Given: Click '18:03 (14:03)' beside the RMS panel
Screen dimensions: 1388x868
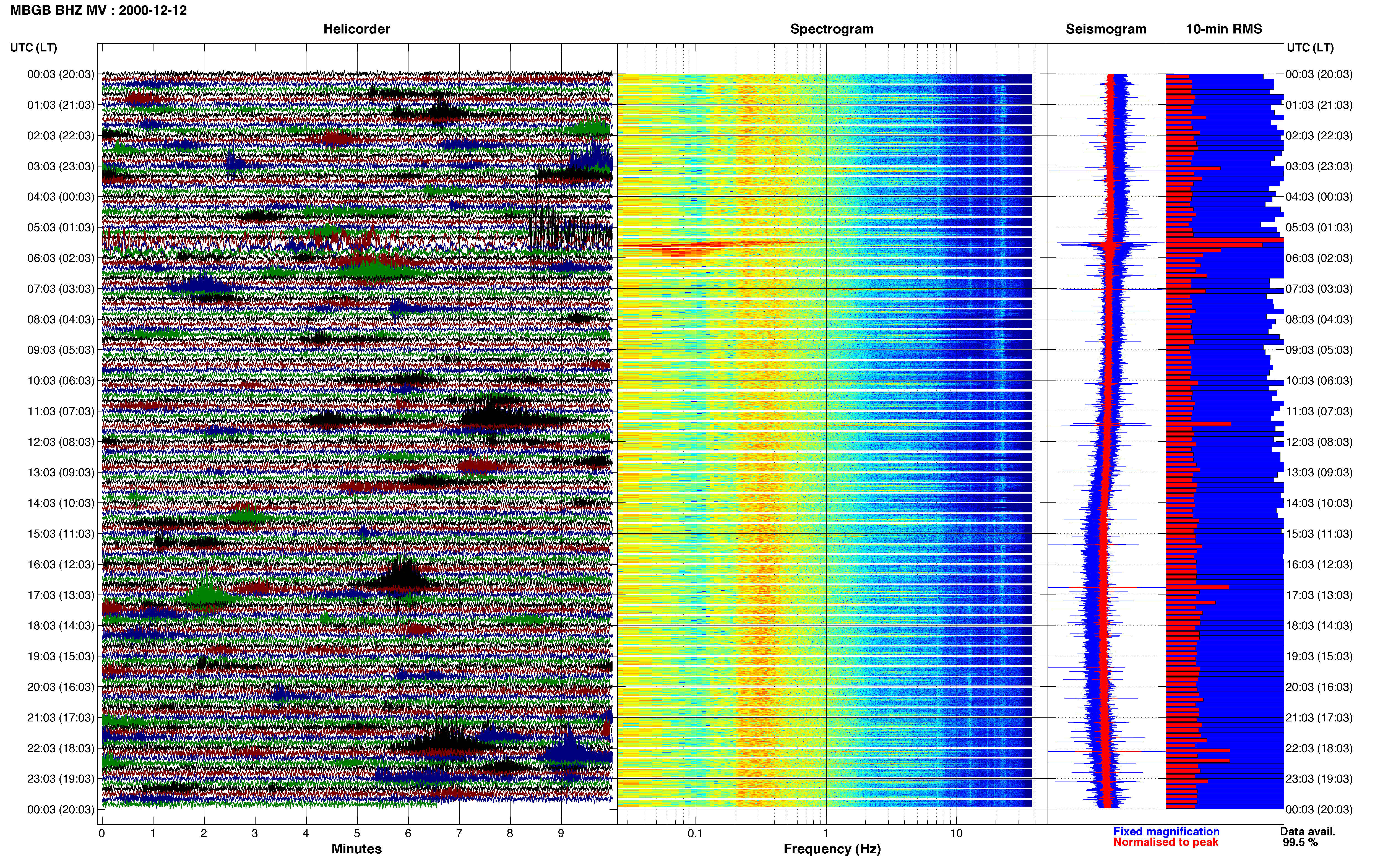Looking at the screenshot, I should [1319, 626].
